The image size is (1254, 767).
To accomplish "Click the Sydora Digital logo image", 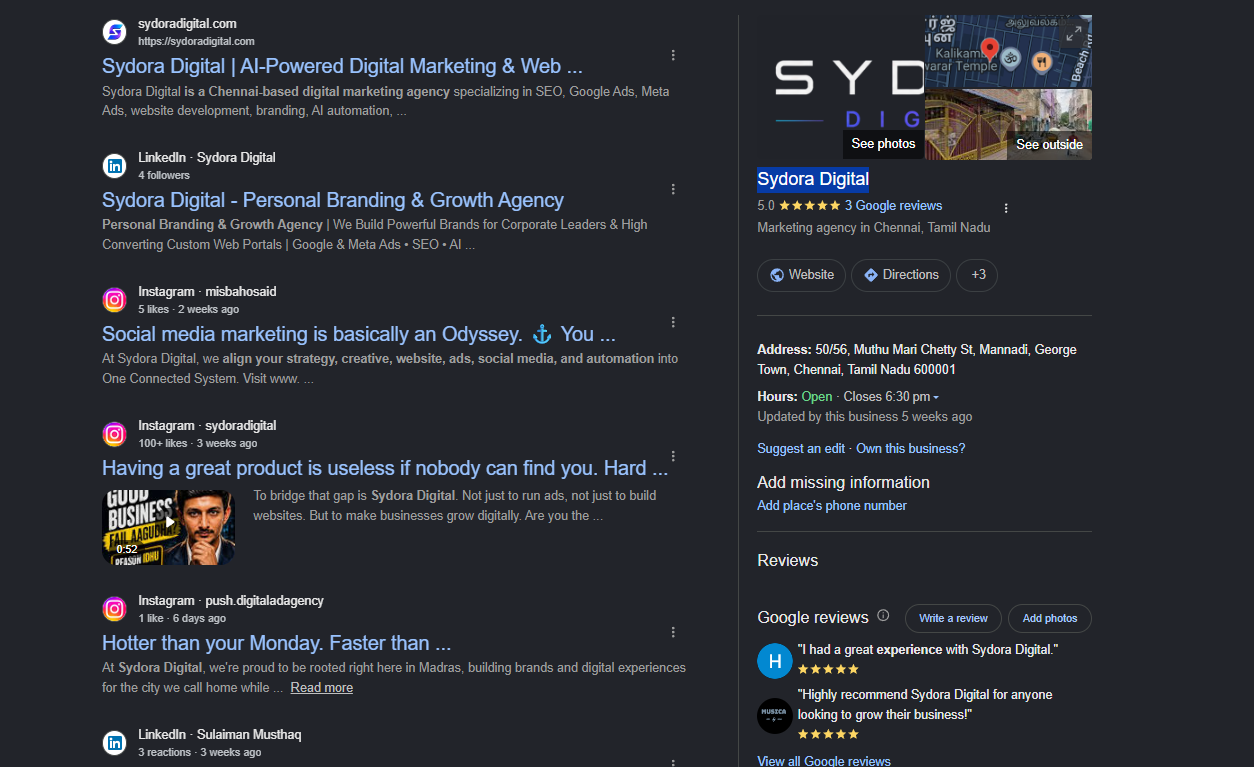I will pos(840,88).
